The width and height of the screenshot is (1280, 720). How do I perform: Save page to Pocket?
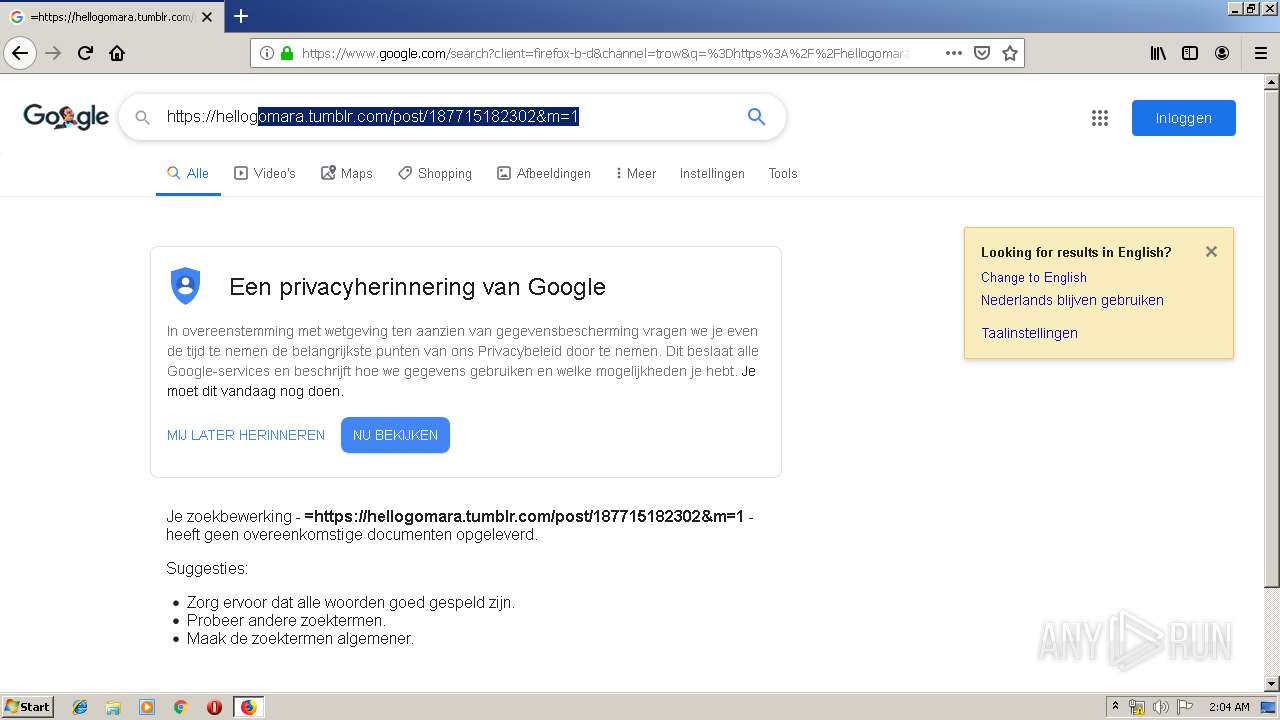click(x=982, y=53)
